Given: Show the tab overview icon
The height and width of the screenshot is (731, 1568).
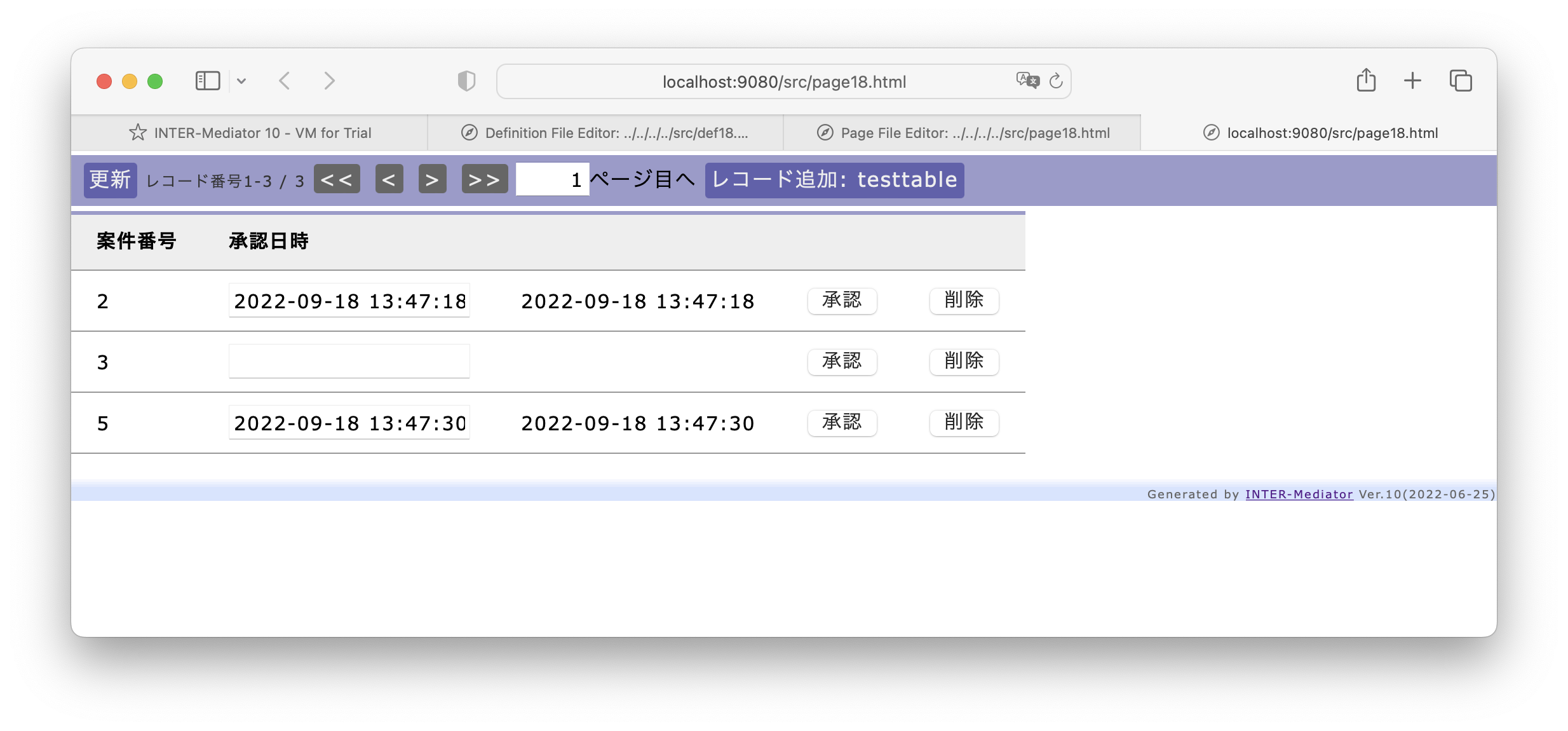Looking at the screenshot, I should [x=1461, y=81].
